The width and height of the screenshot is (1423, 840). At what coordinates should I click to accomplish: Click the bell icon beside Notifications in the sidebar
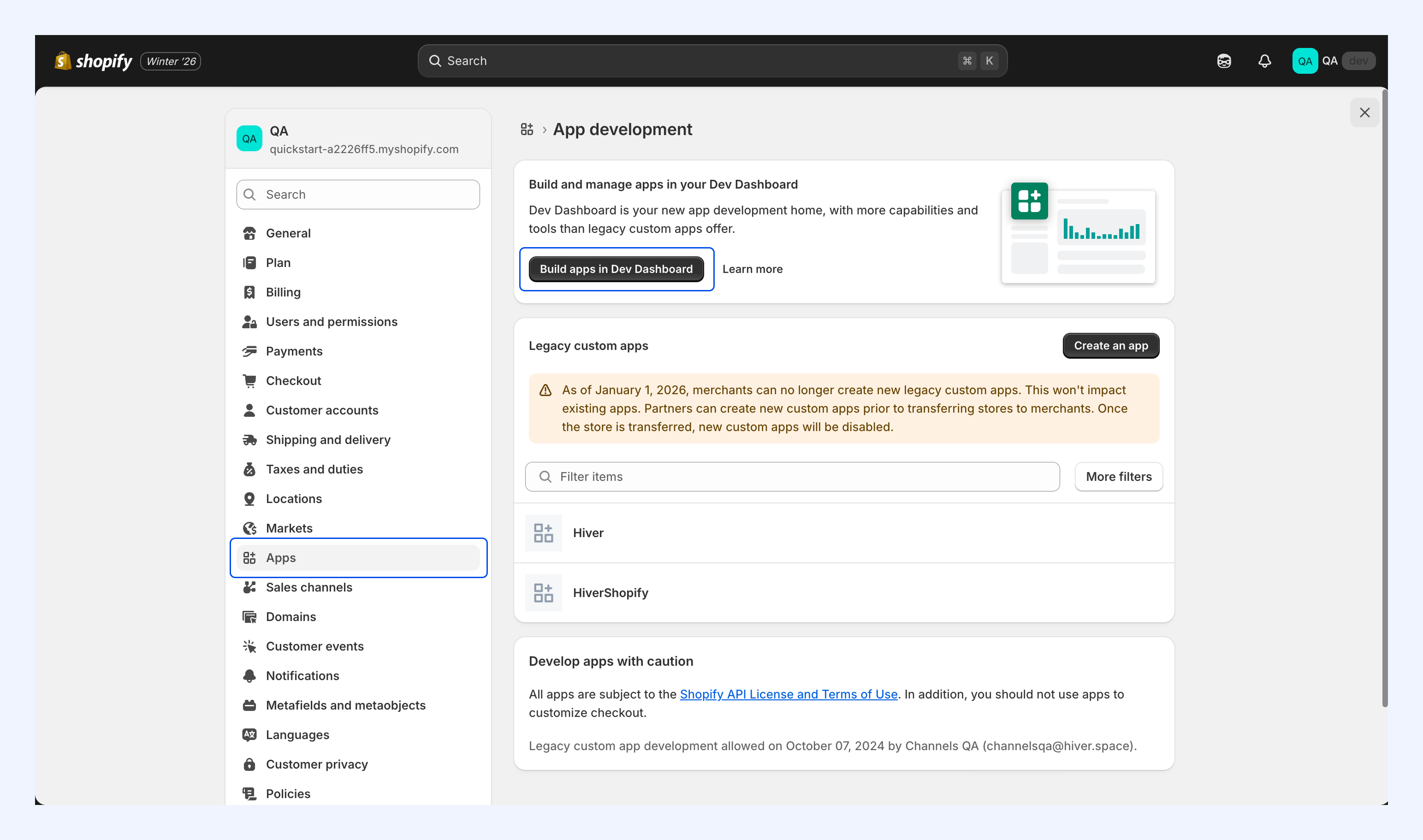249,675
